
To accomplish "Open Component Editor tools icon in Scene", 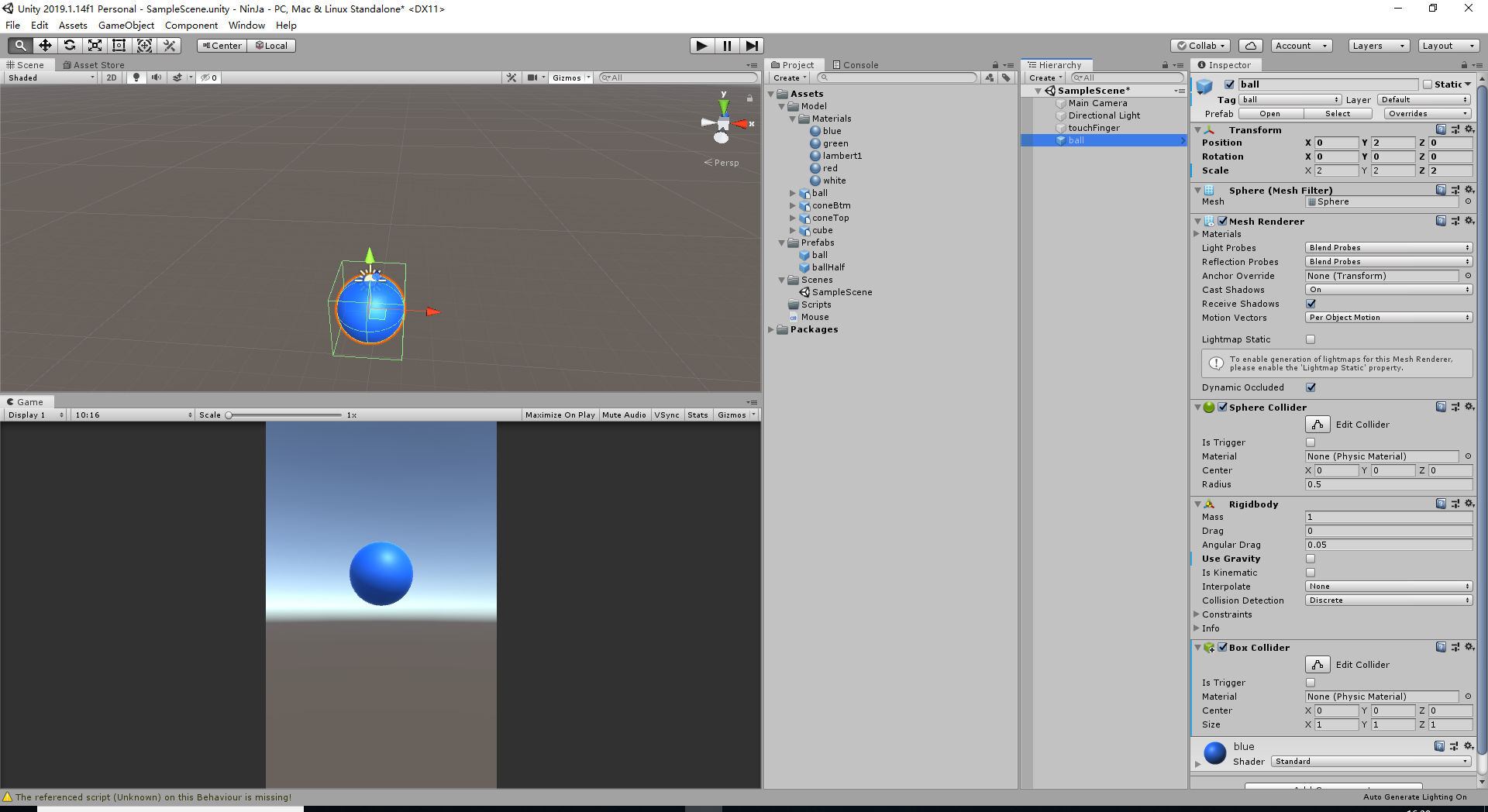I will tap(511, 77).
